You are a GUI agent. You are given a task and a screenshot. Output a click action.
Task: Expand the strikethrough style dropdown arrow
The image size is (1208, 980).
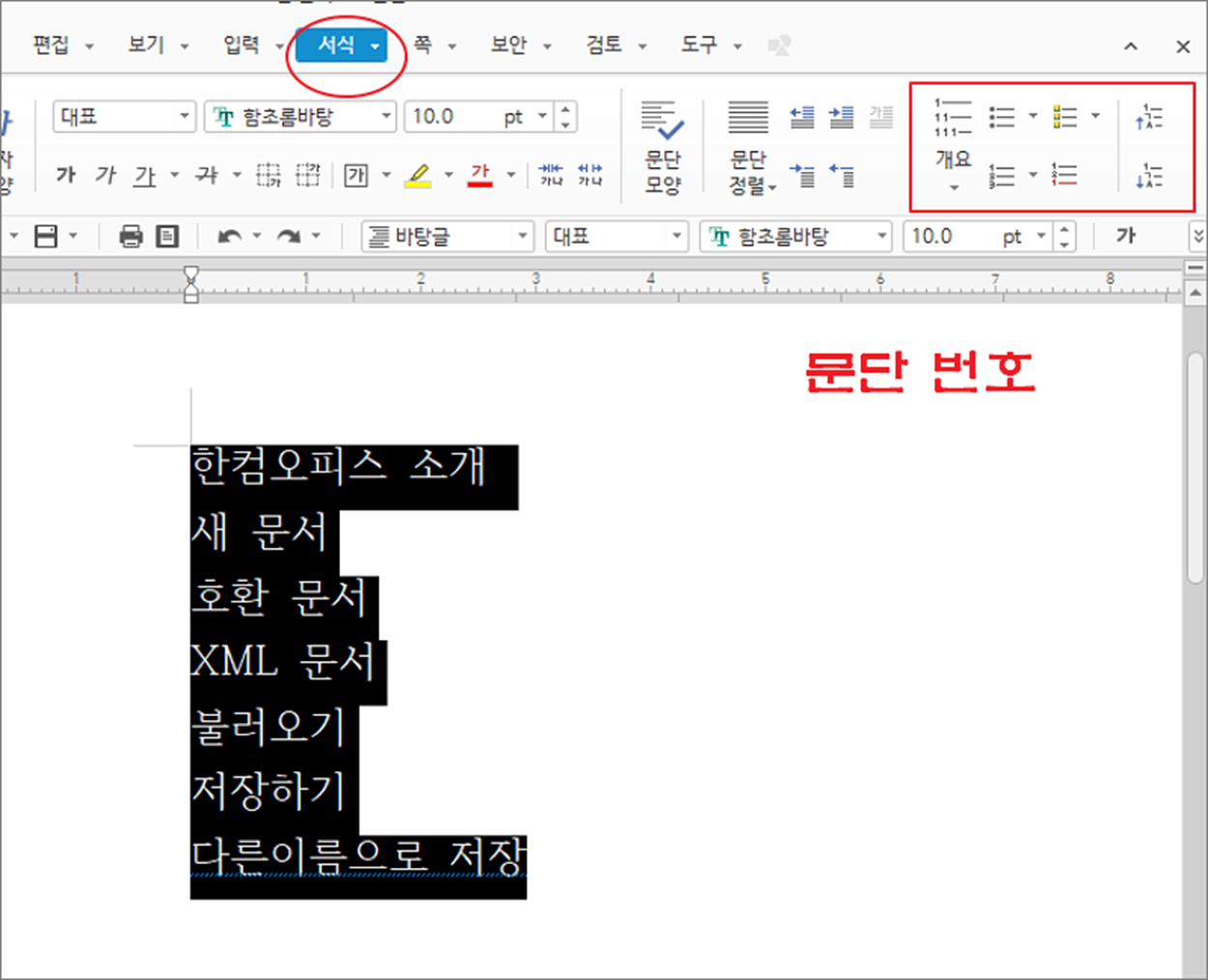237,175
